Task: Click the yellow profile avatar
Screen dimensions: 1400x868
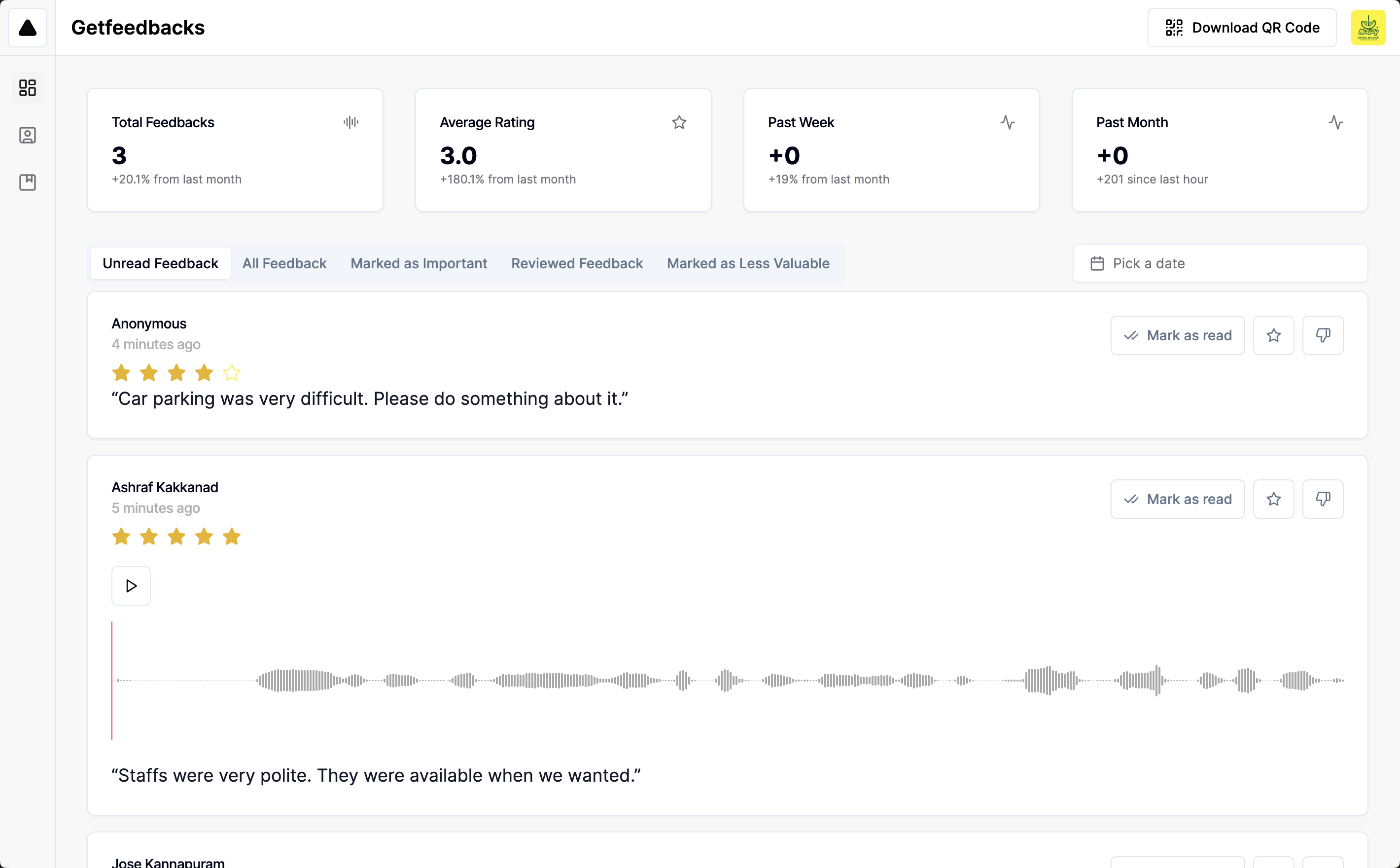Action: point(1368,28)
